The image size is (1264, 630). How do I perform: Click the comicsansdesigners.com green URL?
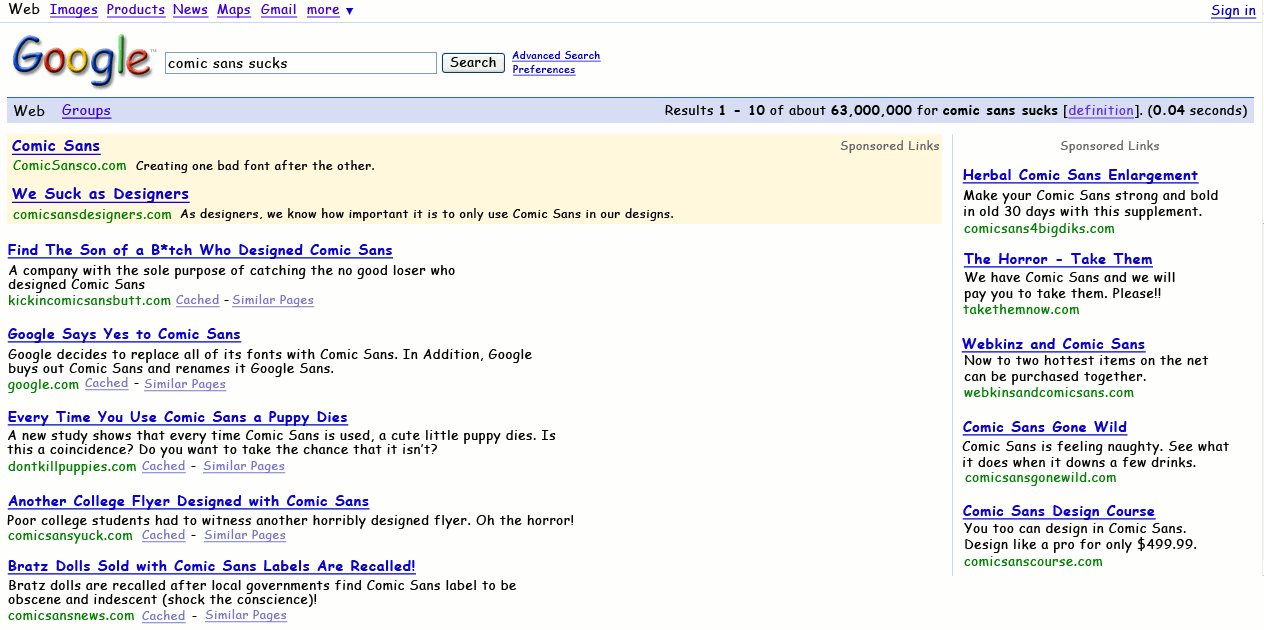point(92,214)
